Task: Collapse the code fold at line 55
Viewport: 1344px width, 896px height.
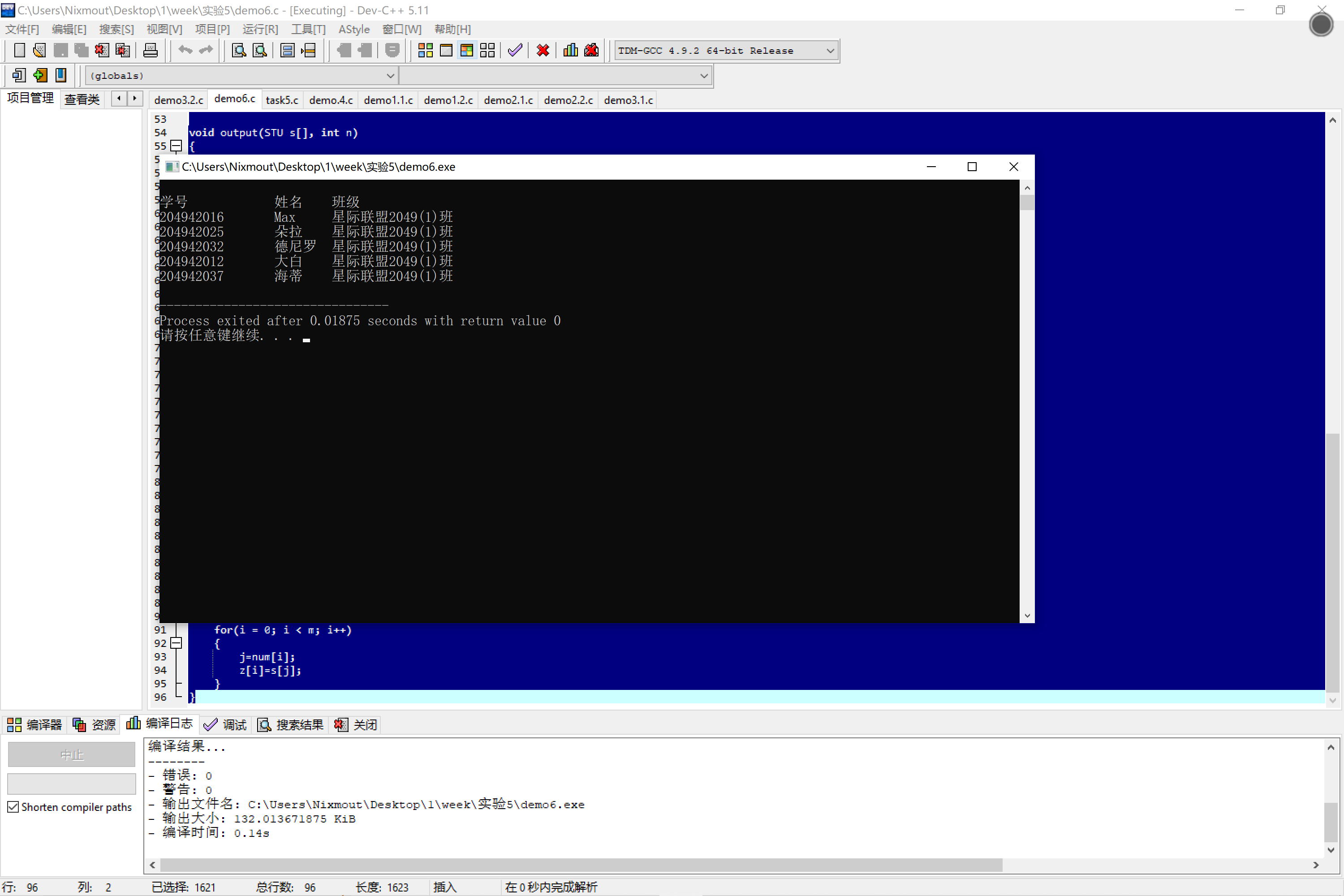Action: [x=177, y=146]
